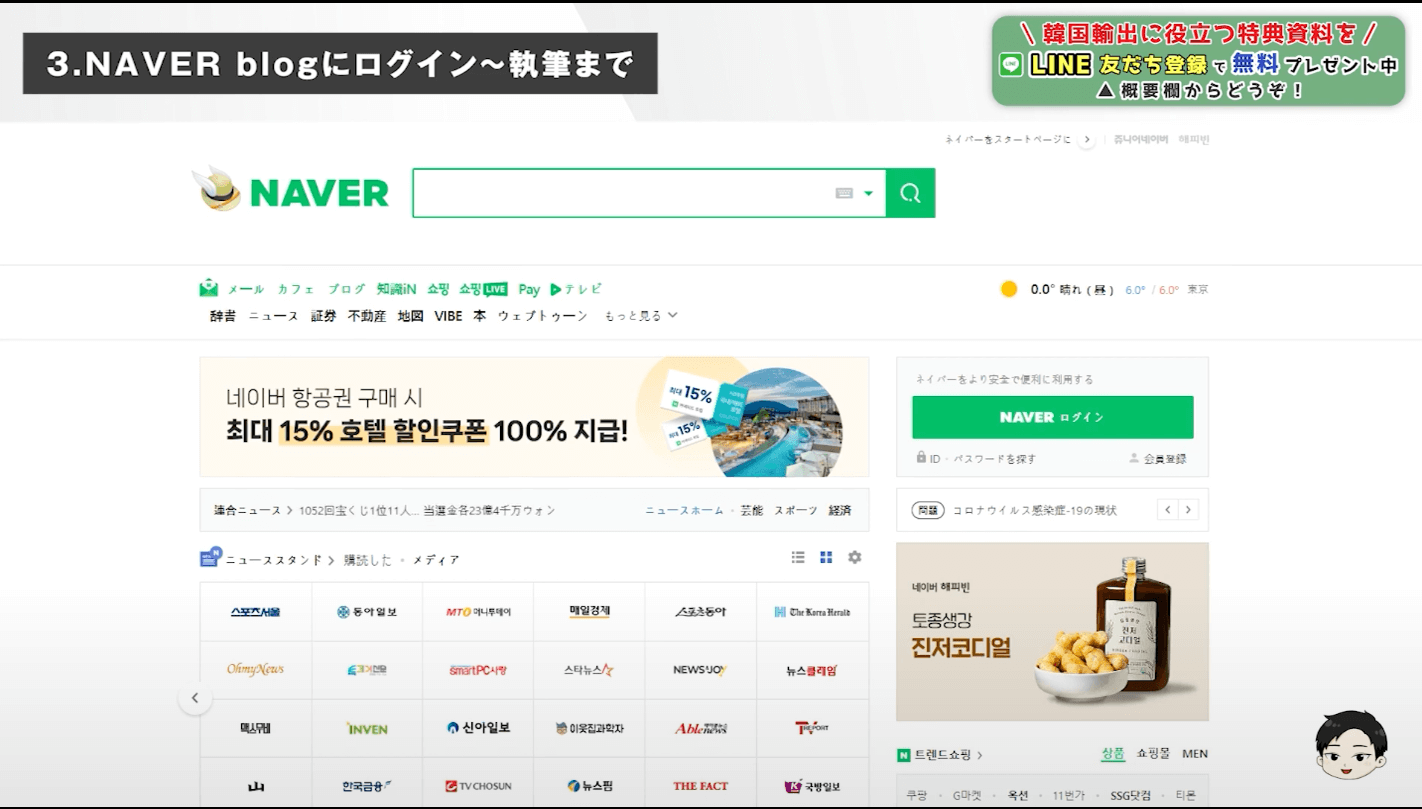Click the green search magnifier icon

pyautogui.click(x=908, y=192)
